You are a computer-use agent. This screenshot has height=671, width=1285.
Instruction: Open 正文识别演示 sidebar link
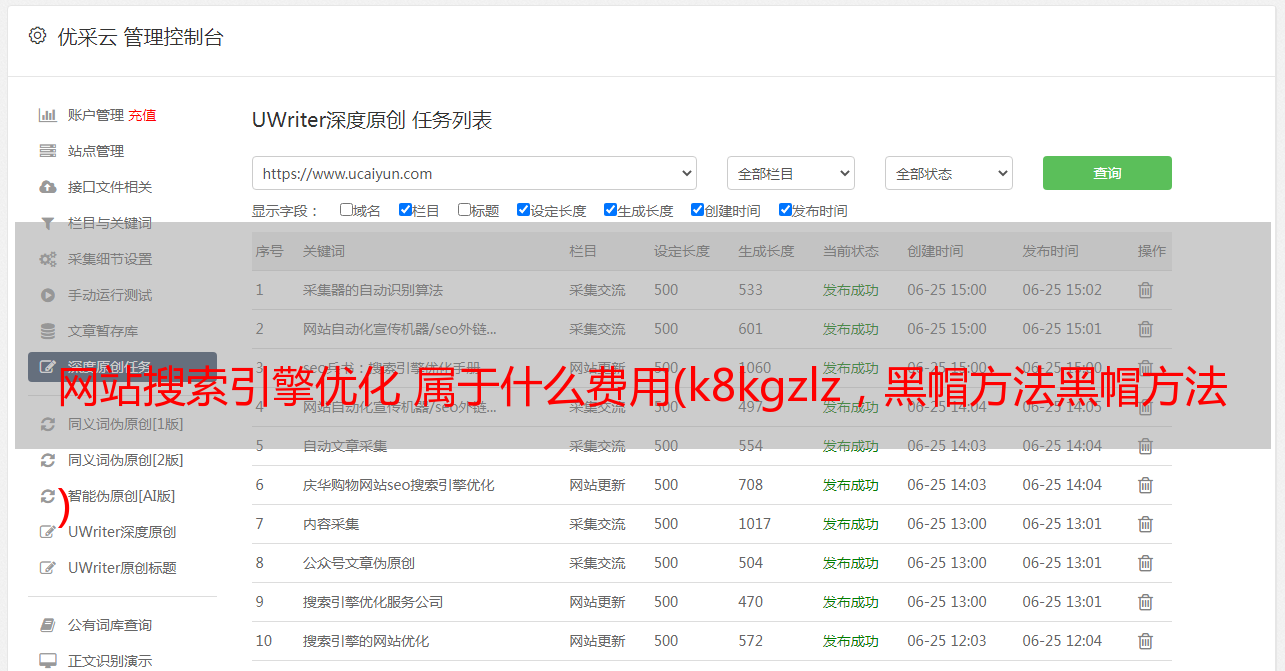tap(110, 661)
